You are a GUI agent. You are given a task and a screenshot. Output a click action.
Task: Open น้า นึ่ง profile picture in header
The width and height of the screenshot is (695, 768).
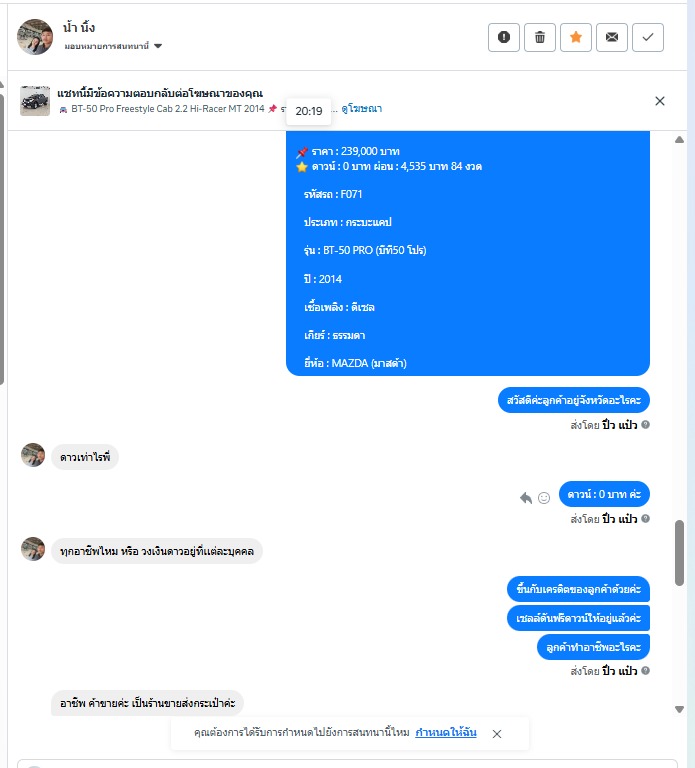point(35,37)
